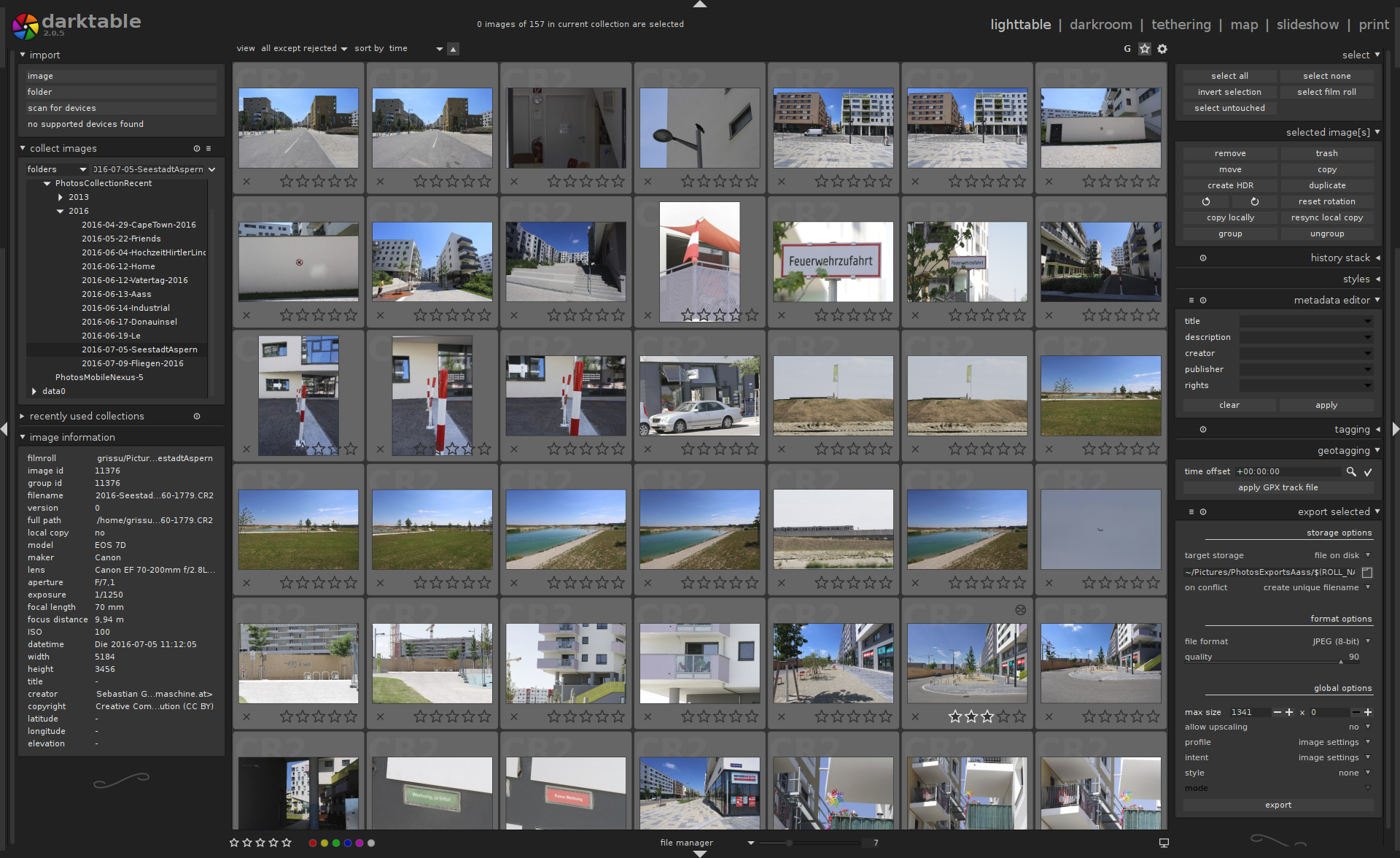Toggle image grouping with the G icon
The height and width of the screenshot is (858, 1400).
1127,49
